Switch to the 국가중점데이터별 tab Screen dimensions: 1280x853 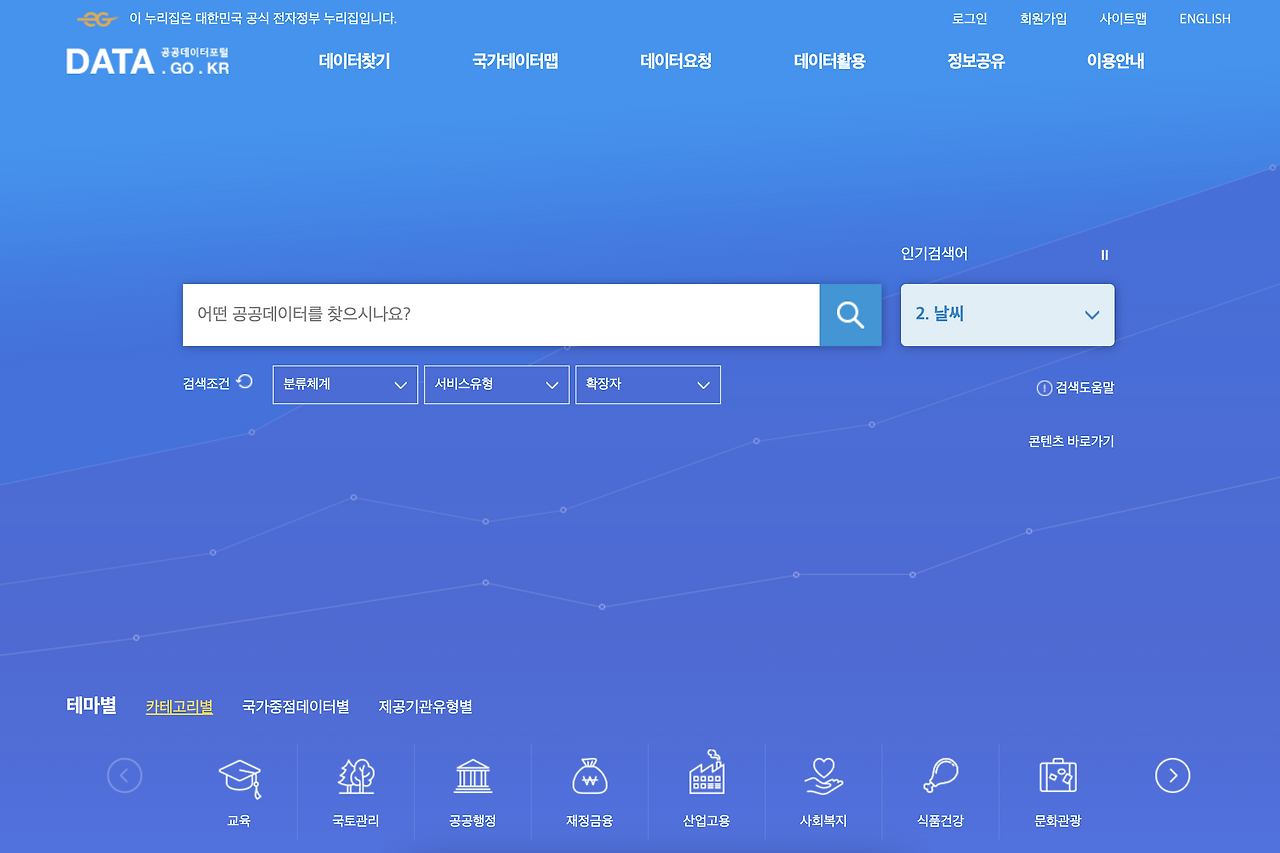(x=296, y=707)
